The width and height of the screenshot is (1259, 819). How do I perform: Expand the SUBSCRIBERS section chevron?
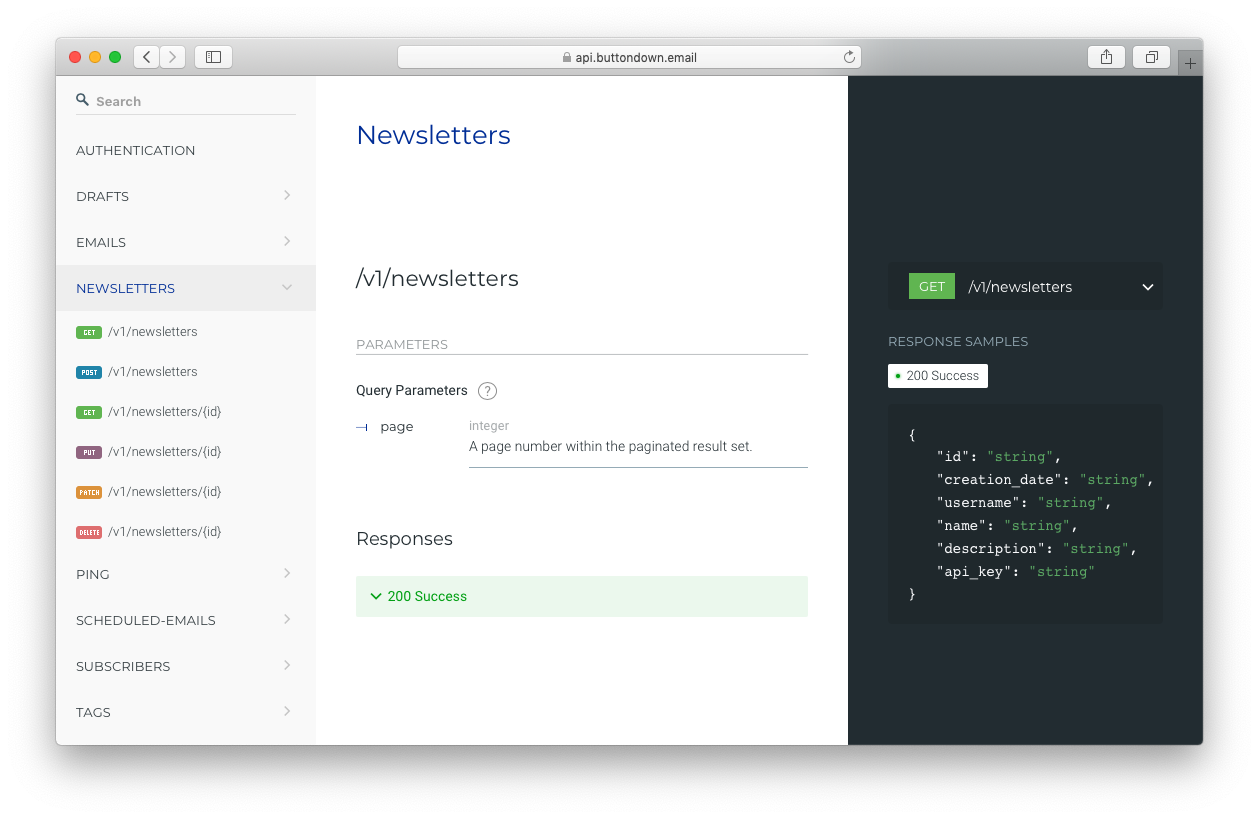coord(287,665)
